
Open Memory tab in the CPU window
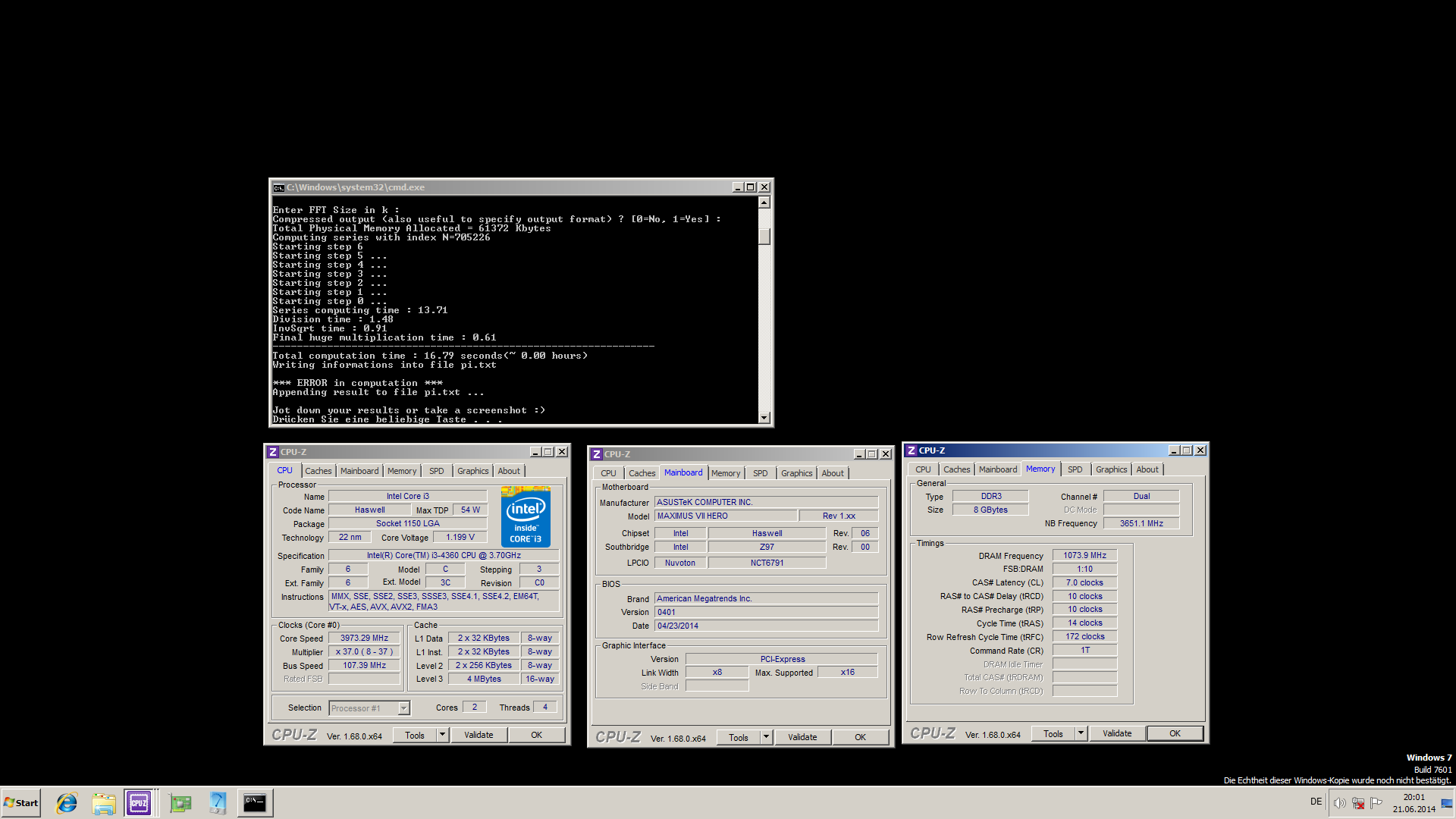pyautogui.click(x=402, y=471)
